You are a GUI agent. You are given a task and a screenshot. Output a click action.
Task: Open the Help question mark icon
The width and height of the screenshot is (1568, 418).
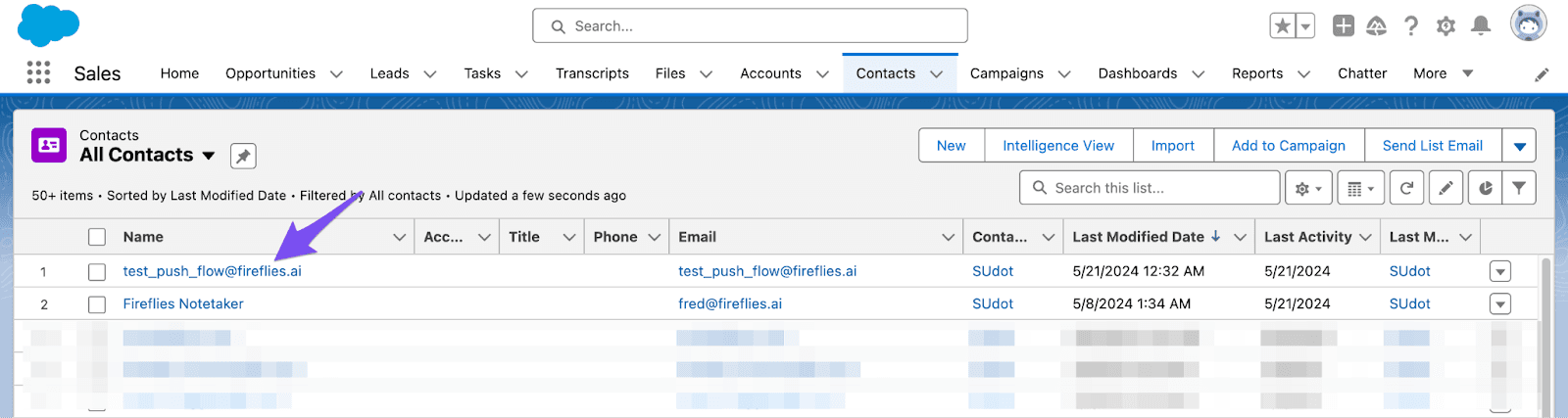tap(1411, 26)
